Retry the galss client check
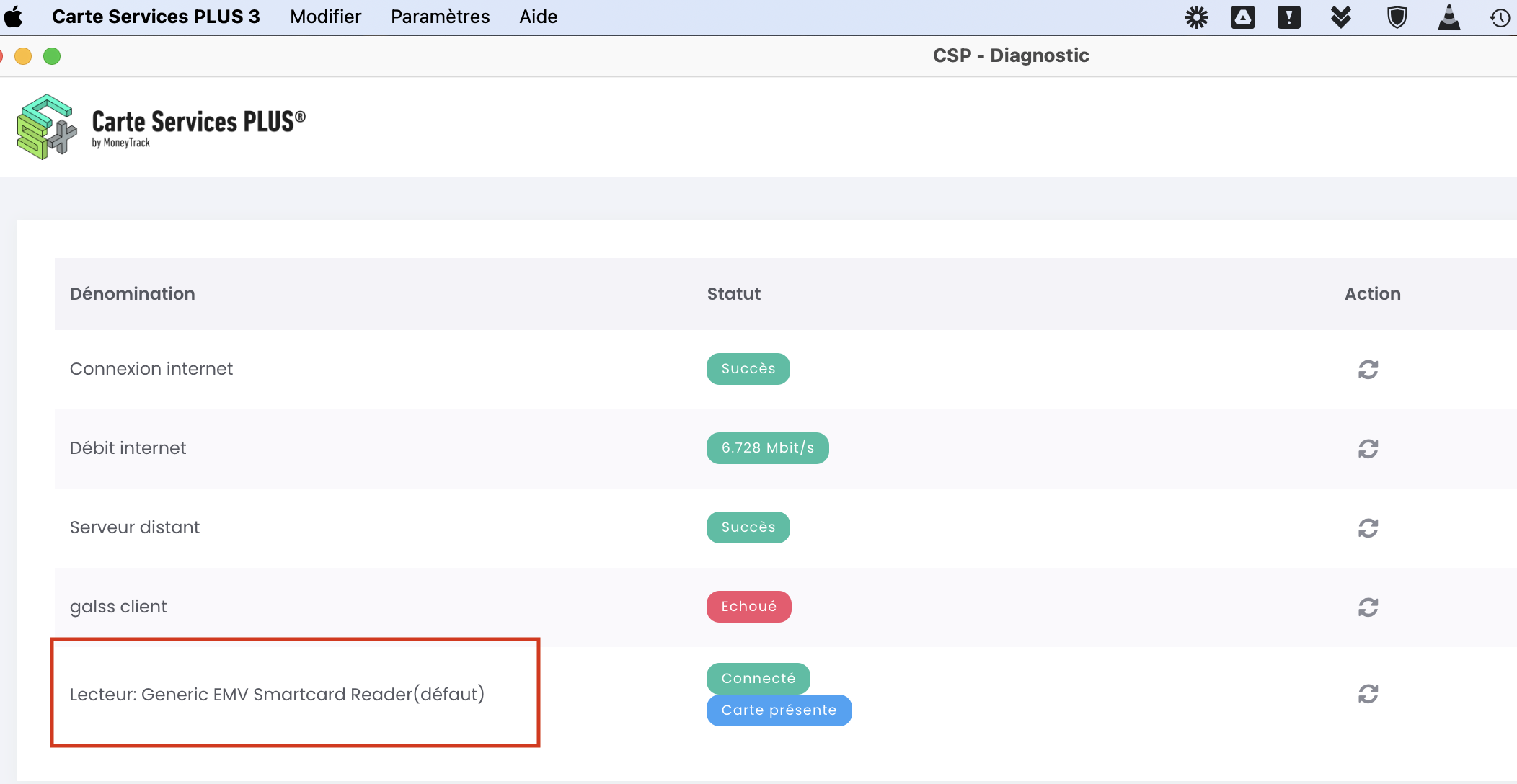Viewport: 1517px width, 784px height. (1368, 607)
